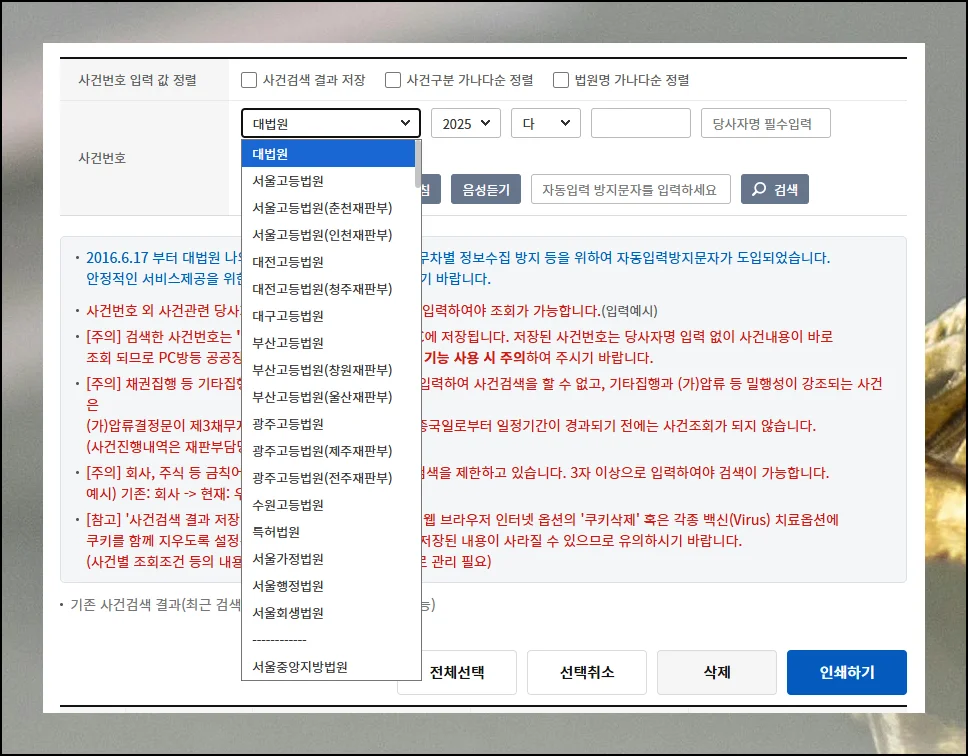Click the 인쇄하기 print button
This screenshot has width=968, height=756.
846,672
